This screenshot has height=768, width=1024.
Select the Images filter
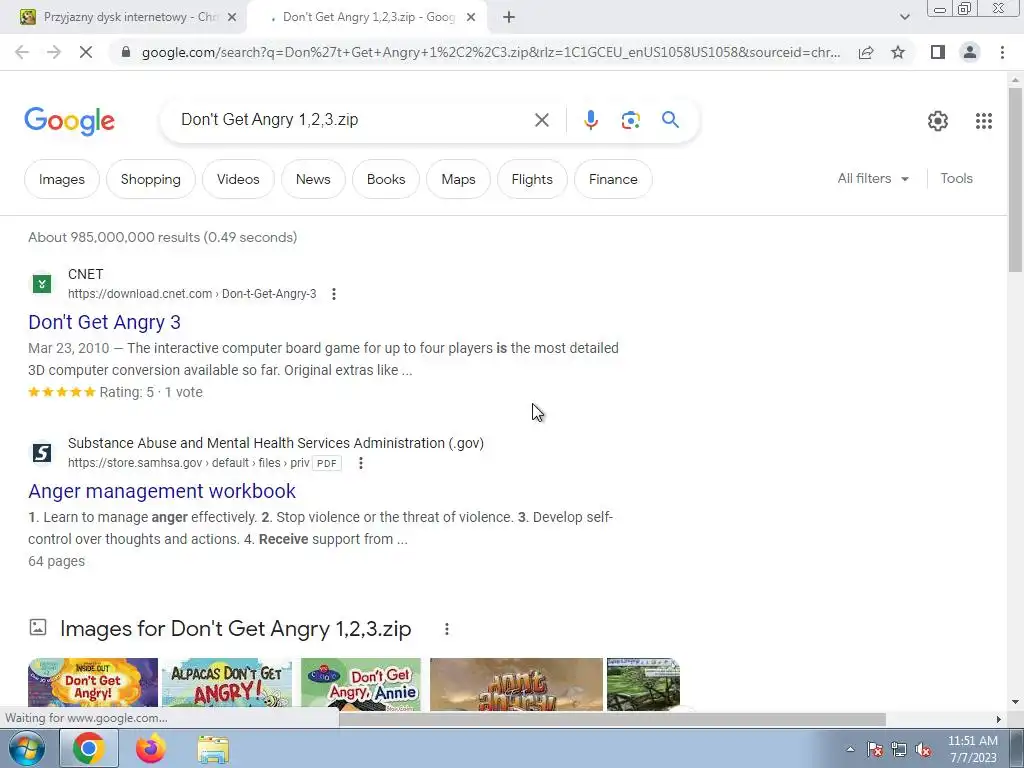coord(62,179)
